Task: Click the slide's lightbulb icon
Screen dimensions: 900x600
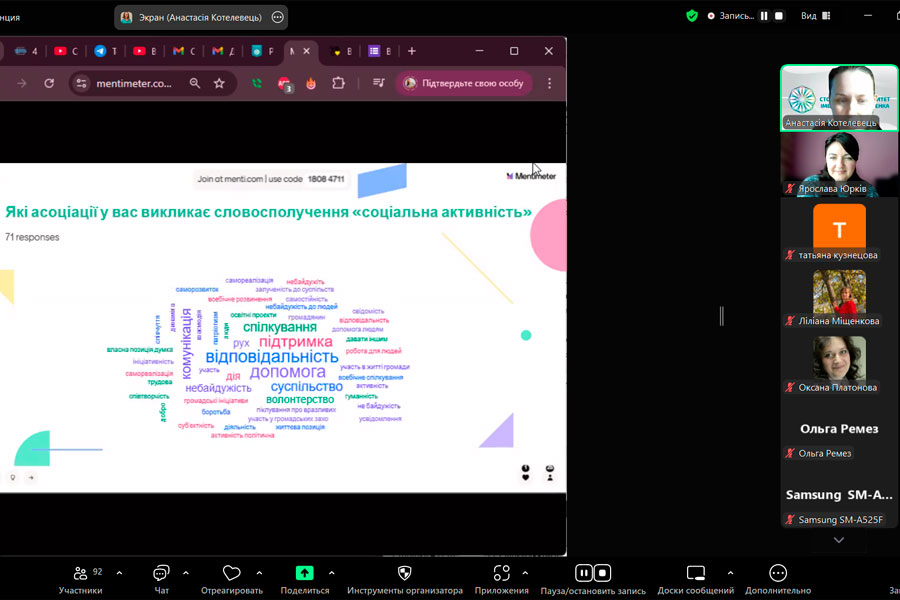Action: click(13, 477)
